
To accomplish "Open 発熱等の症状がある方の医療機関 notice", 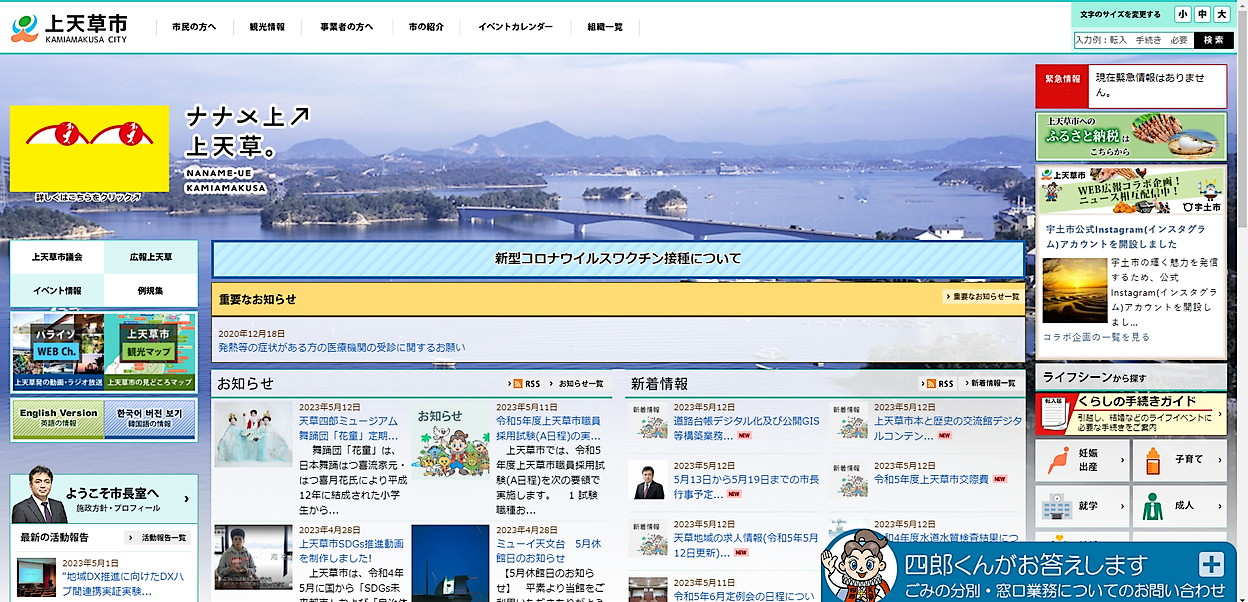I will pos(341,348).
